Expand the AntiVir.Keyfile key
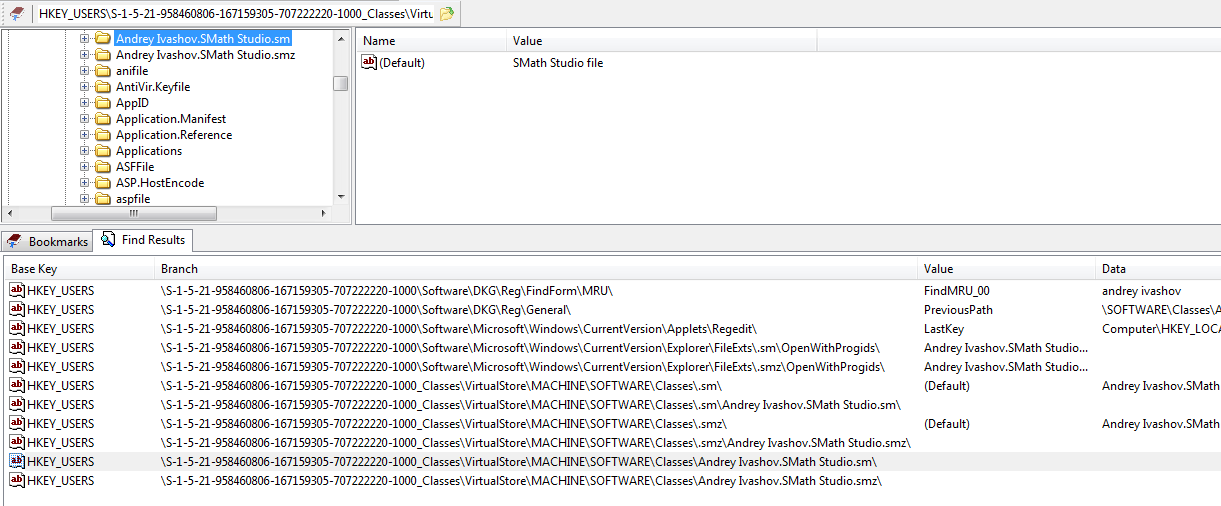Image resolution: width=1221 pixels, height=506 pixels. tap(85, 87)
